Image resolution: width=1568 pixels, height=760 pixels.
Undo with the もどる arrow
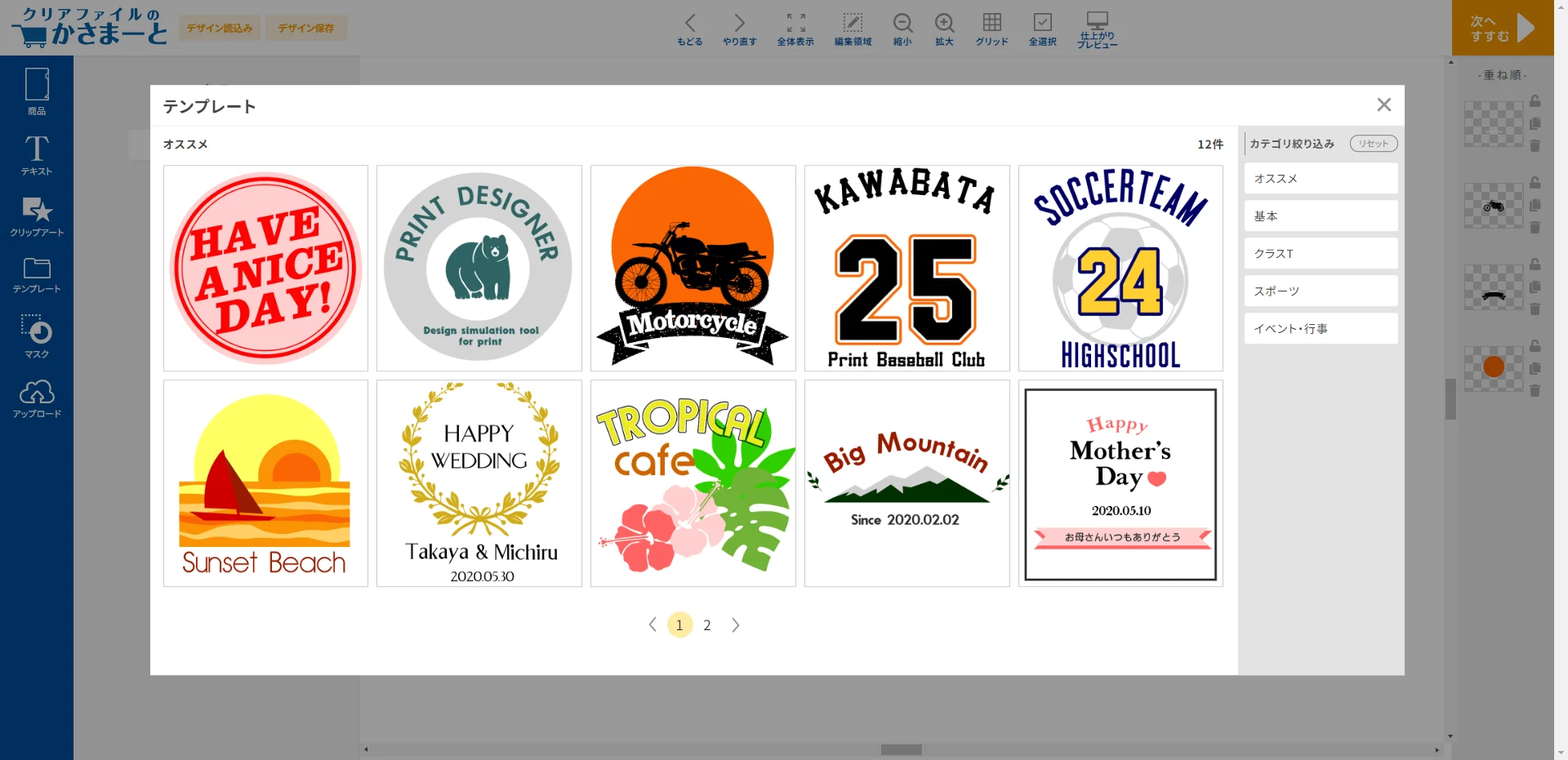pos(690,29)
